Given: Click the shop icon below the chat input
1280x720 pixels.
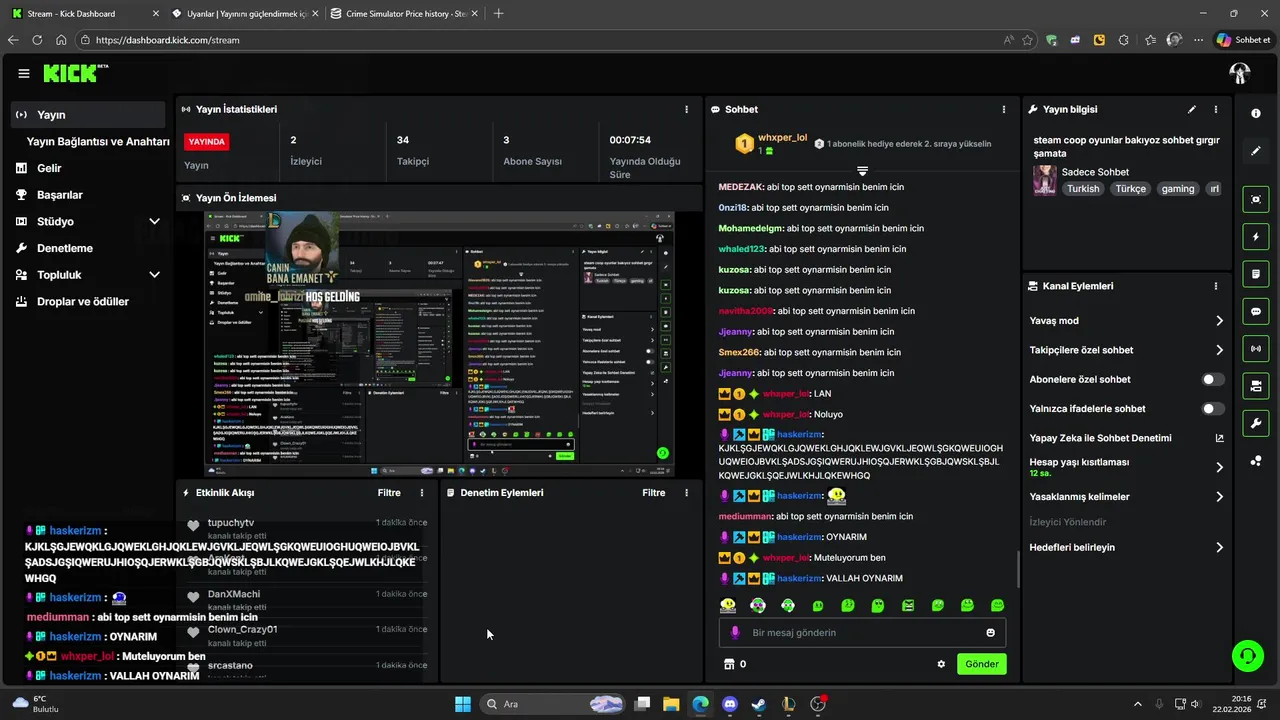Looking at the screenshot, I should tap(729, 664).
